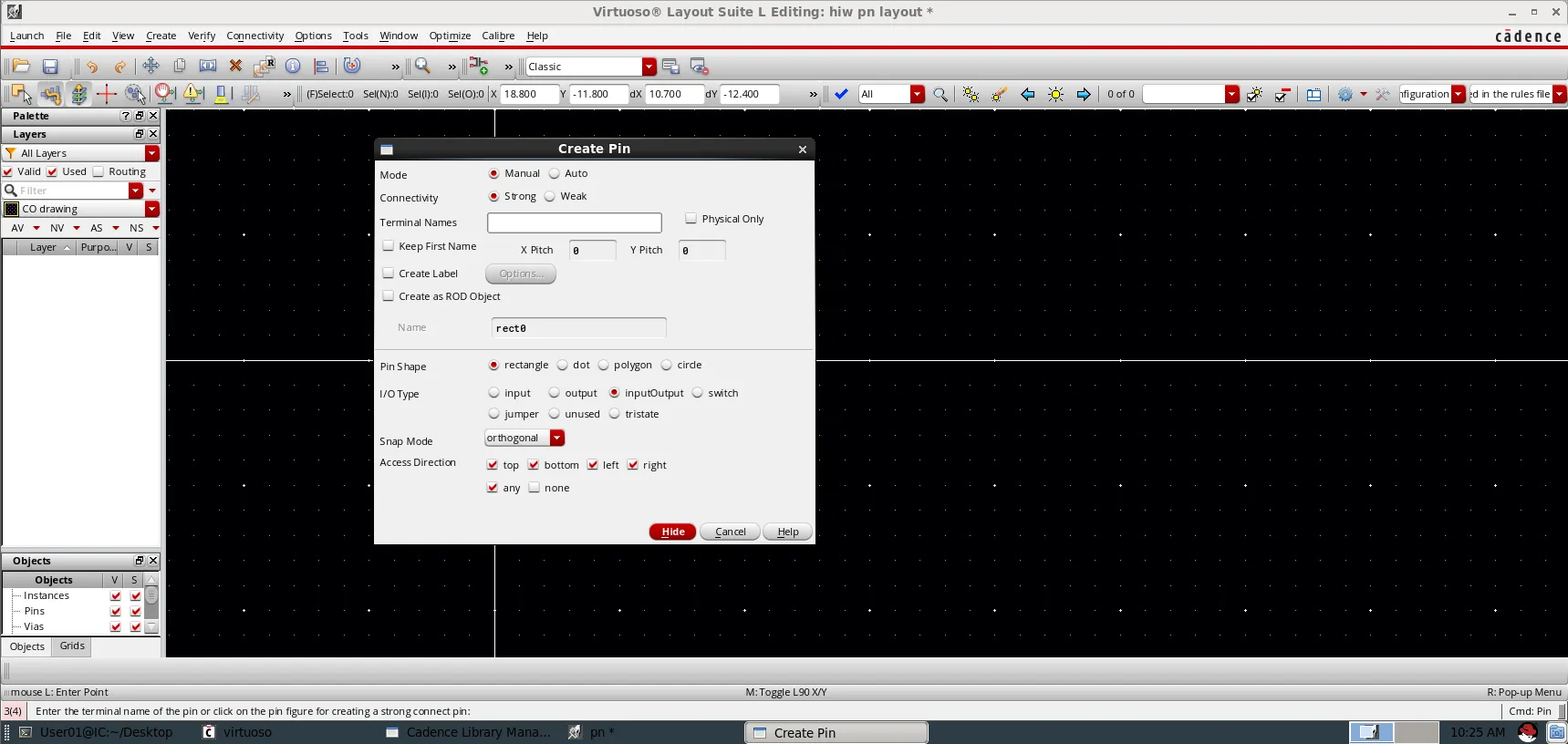This screenshot has width=1568, height=744.
Task: Open the blue info Properties icon
Action: point(293,66)
